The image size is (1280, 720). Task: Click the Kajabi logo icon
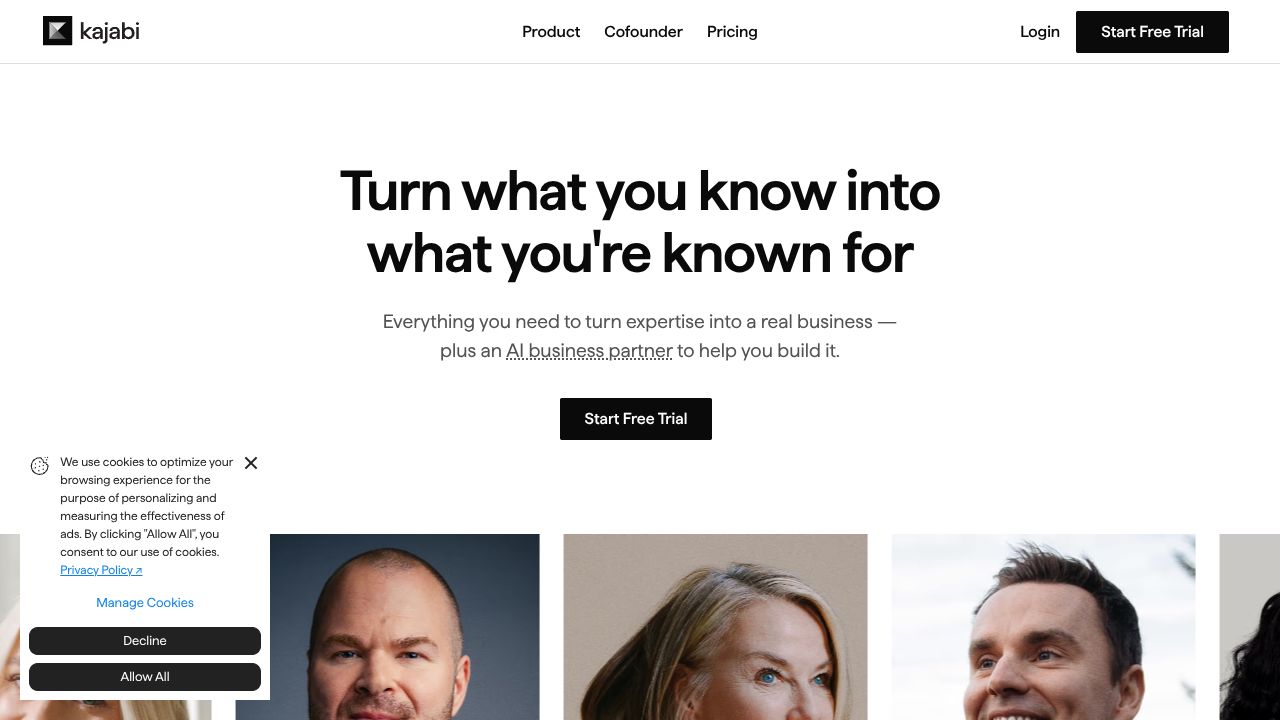click(x=58, y=31)
